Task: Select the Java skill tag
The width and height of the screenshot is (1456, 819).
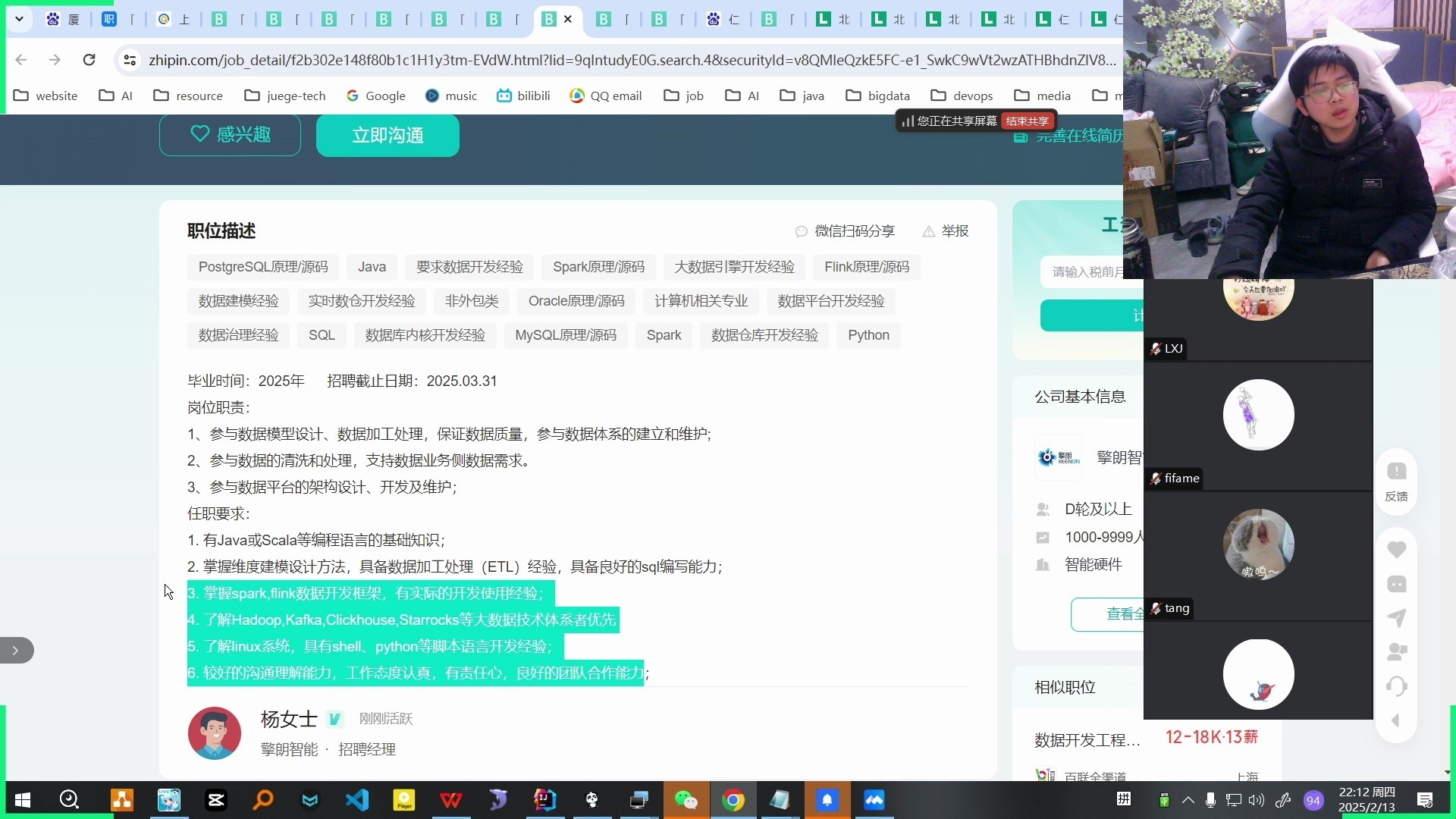Action: tap(372, 267)
